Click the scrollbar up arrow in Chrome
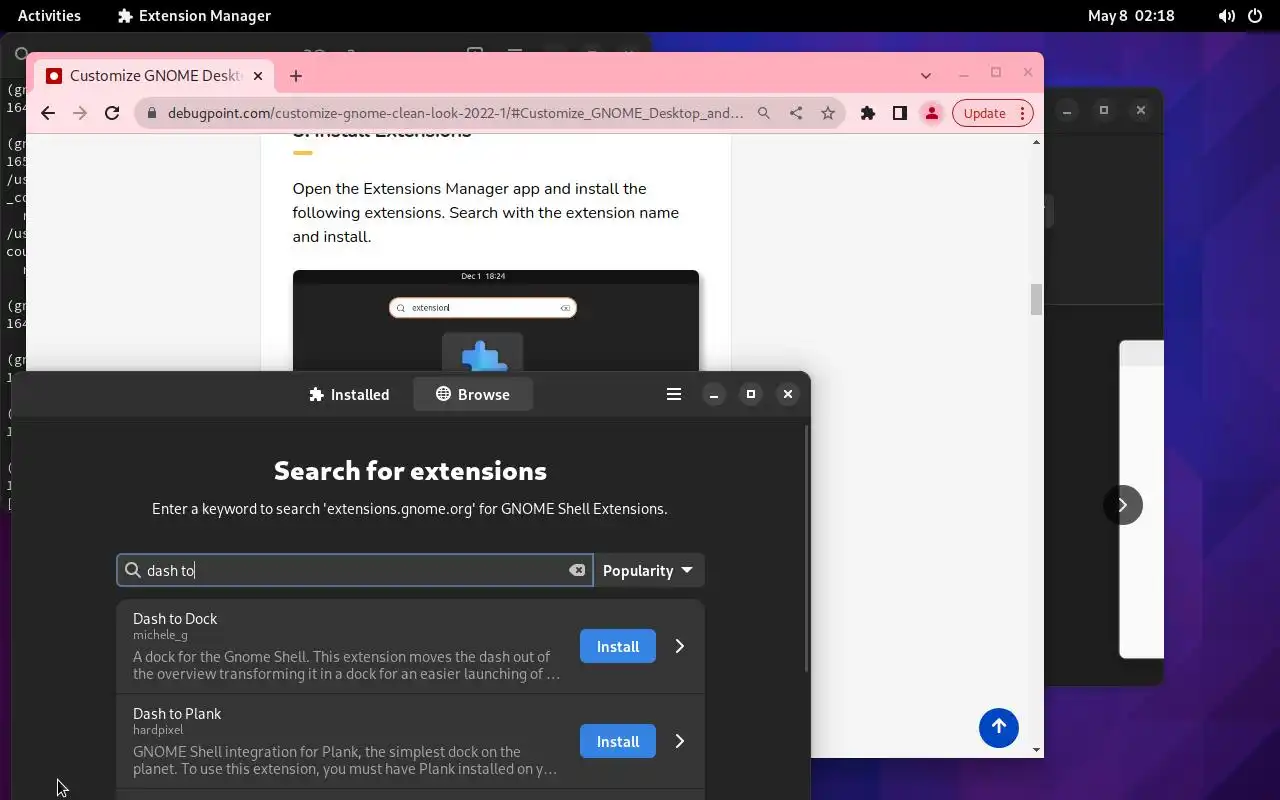 point(1036,142)
